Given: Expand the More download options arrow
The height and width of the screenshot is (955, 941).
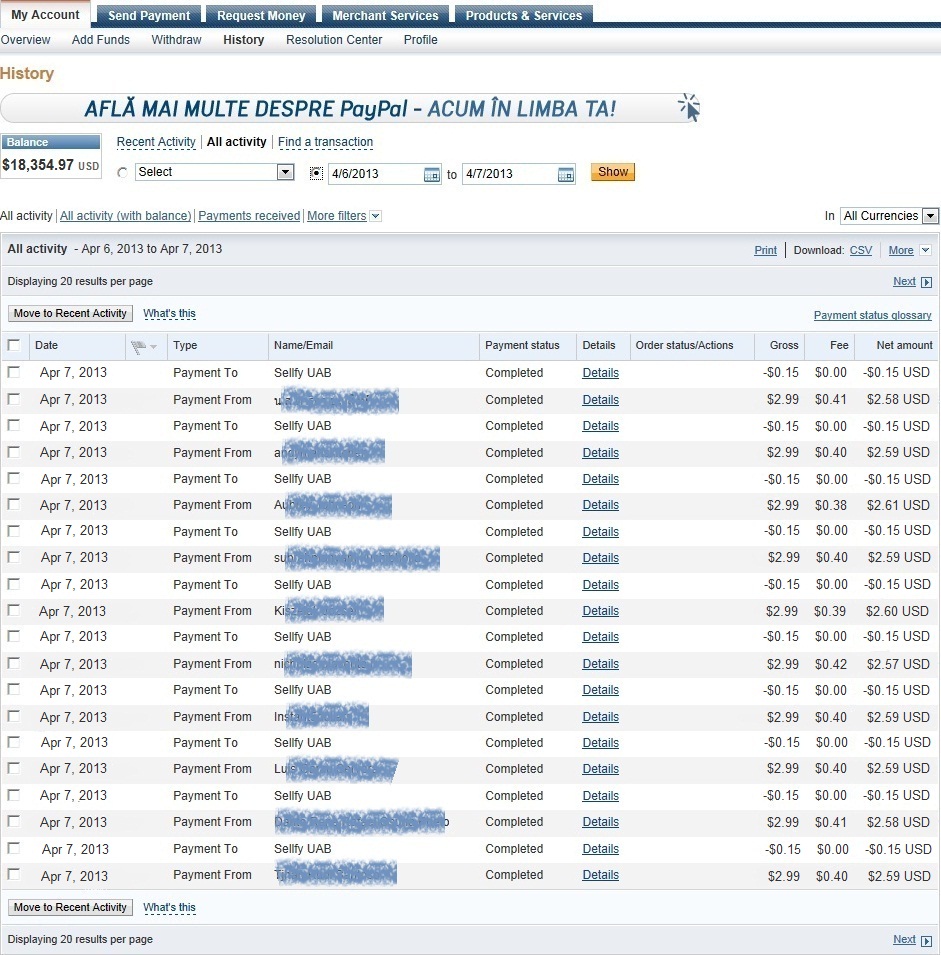Looking at the screenshot, I should pos(925,250).
